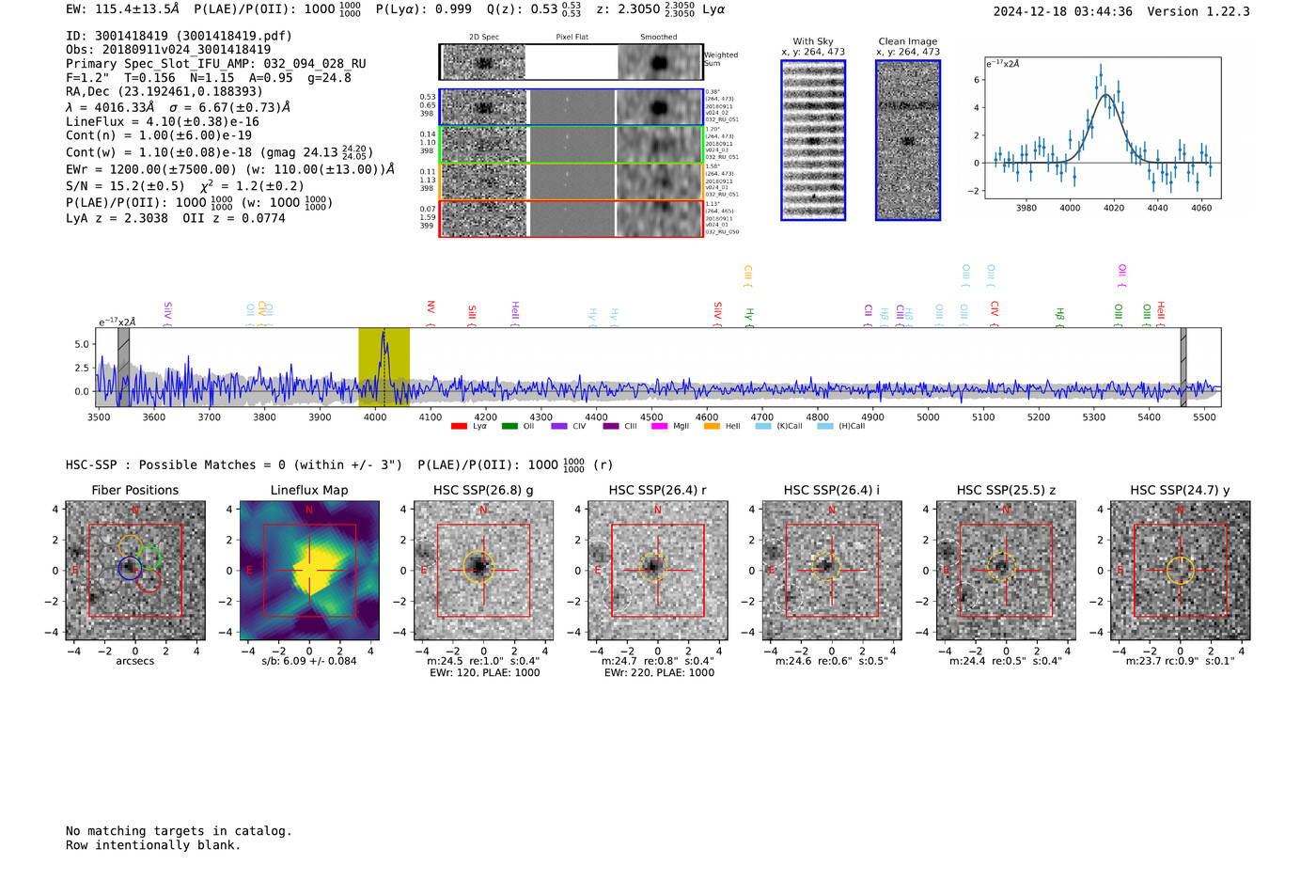The height and width of the screenshot is (896, 1316).
Task: Click the EW: 115.4±13.5Å header value
Action: coord(121,9)
